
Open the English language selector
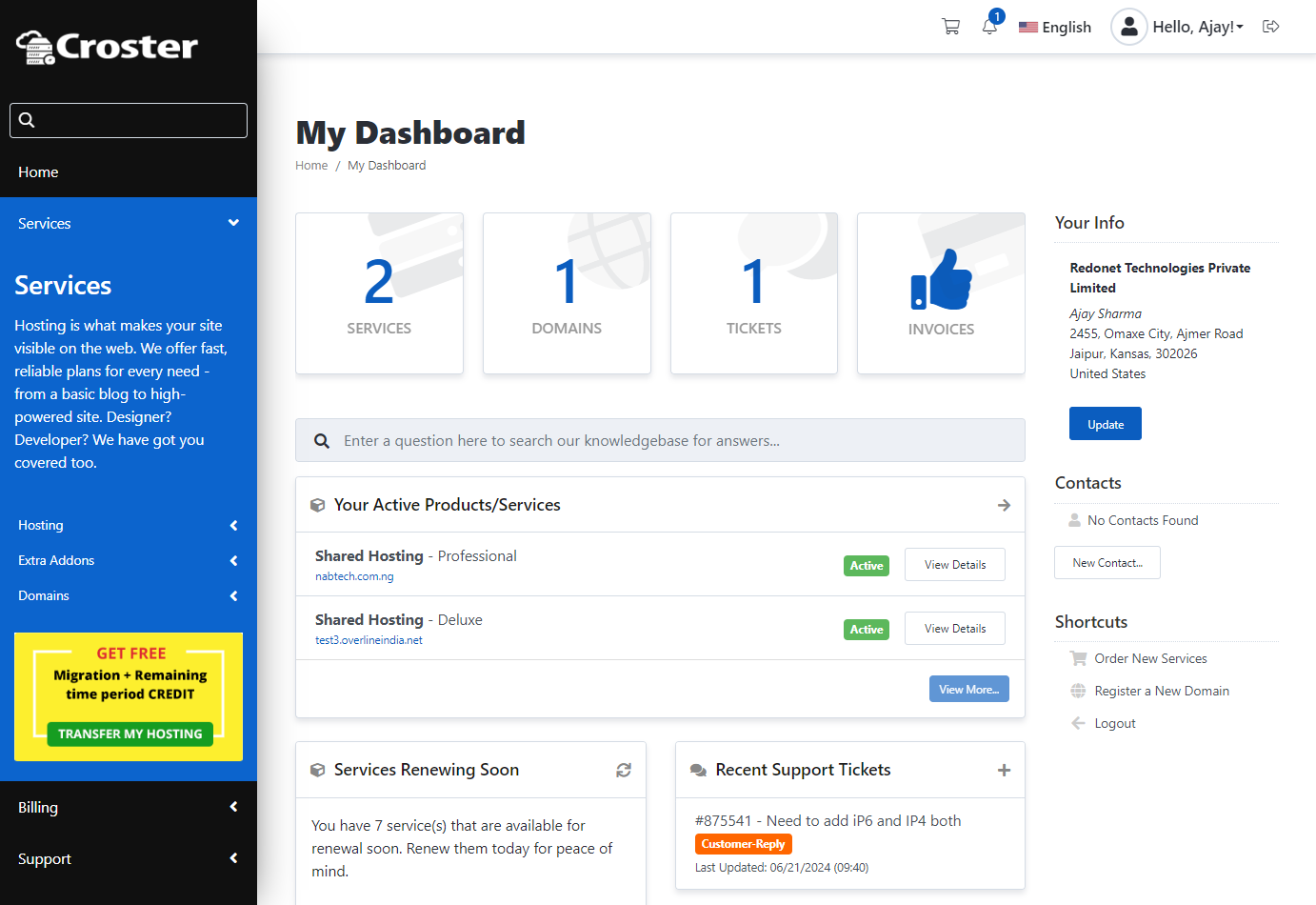click(x=1055, y=27)
